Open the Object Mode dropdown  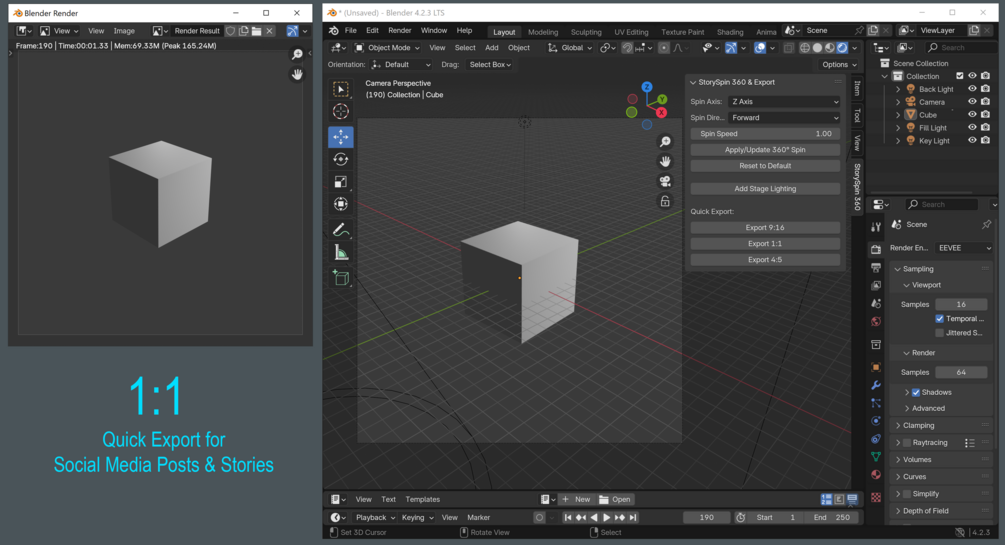(x=387, y=47)
